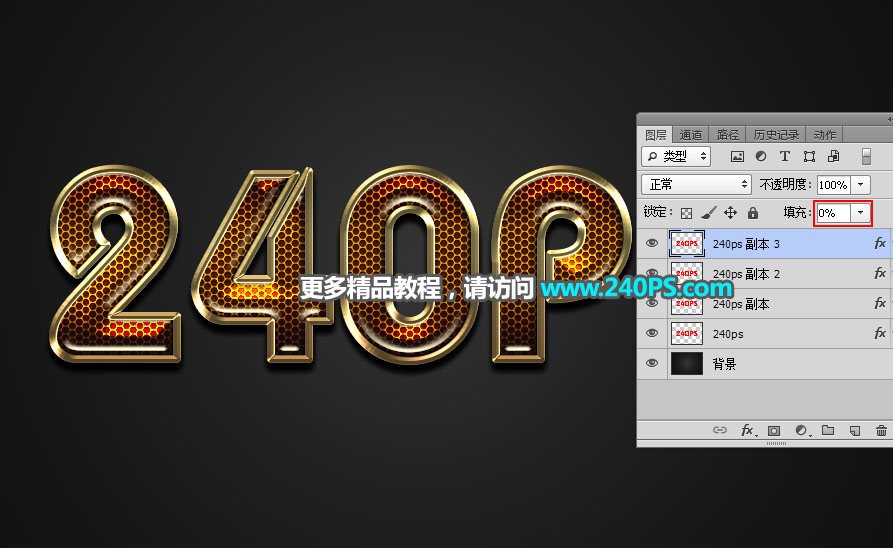Filter layers by adjustment layer icon

pyautogui.click(x=761, y=156)
